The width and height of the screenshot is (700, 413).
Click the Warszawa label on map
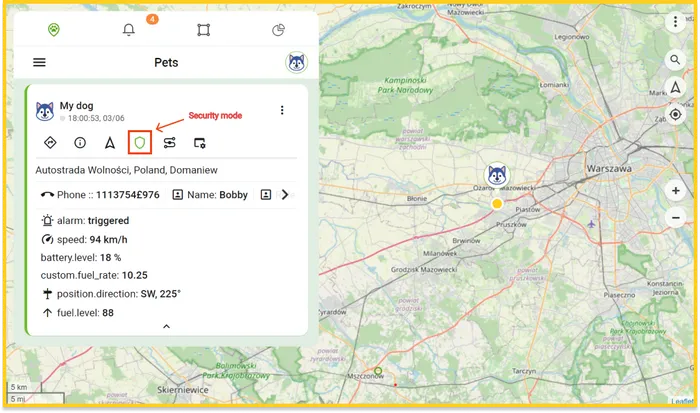coord(609,169)
